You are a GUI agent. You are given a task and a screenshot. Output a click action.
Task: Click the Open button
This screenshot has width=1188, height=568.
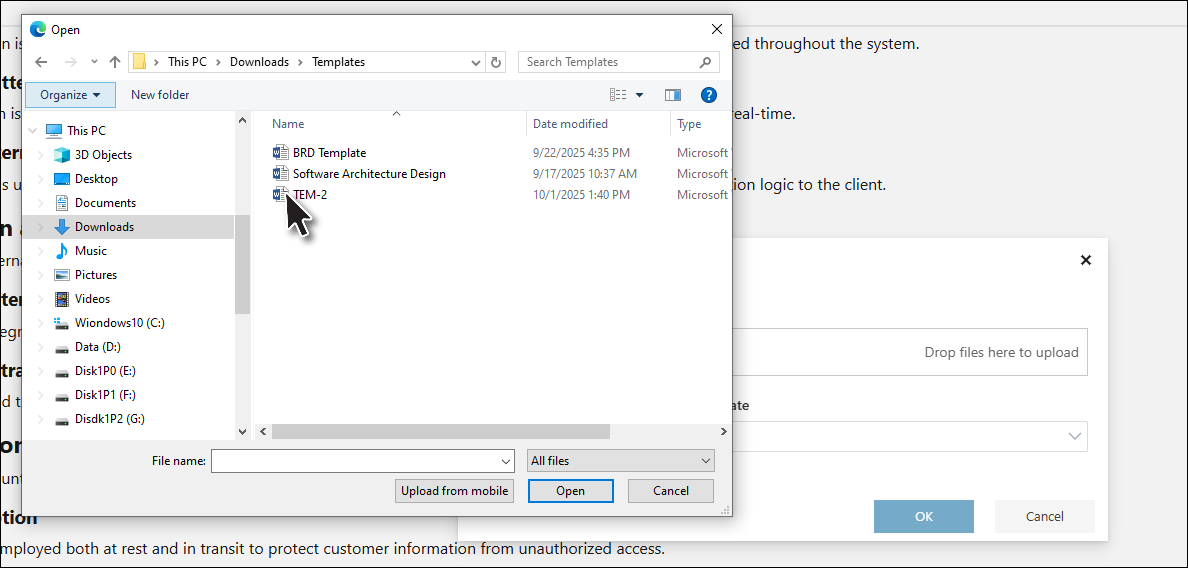click(570, 491)
